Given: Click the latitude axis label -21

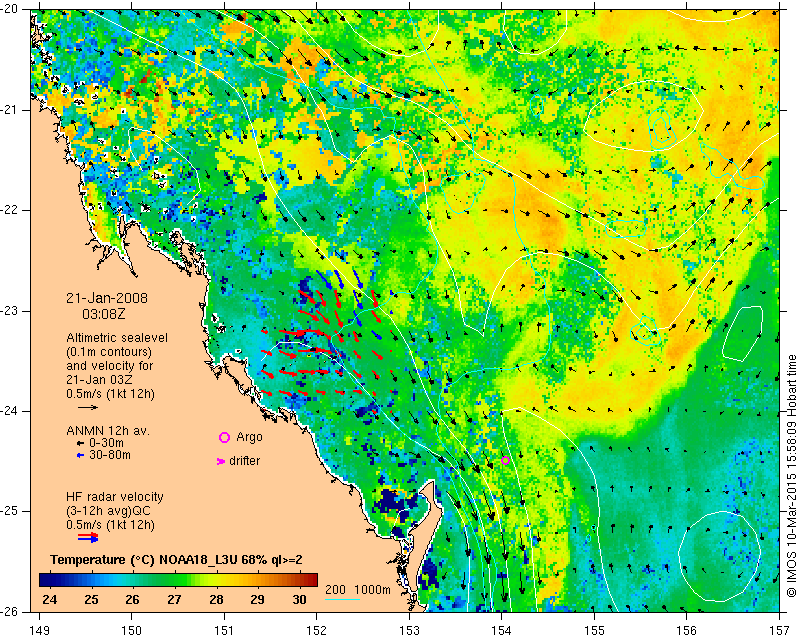Looking at the screenshot, I should [10, 110].
